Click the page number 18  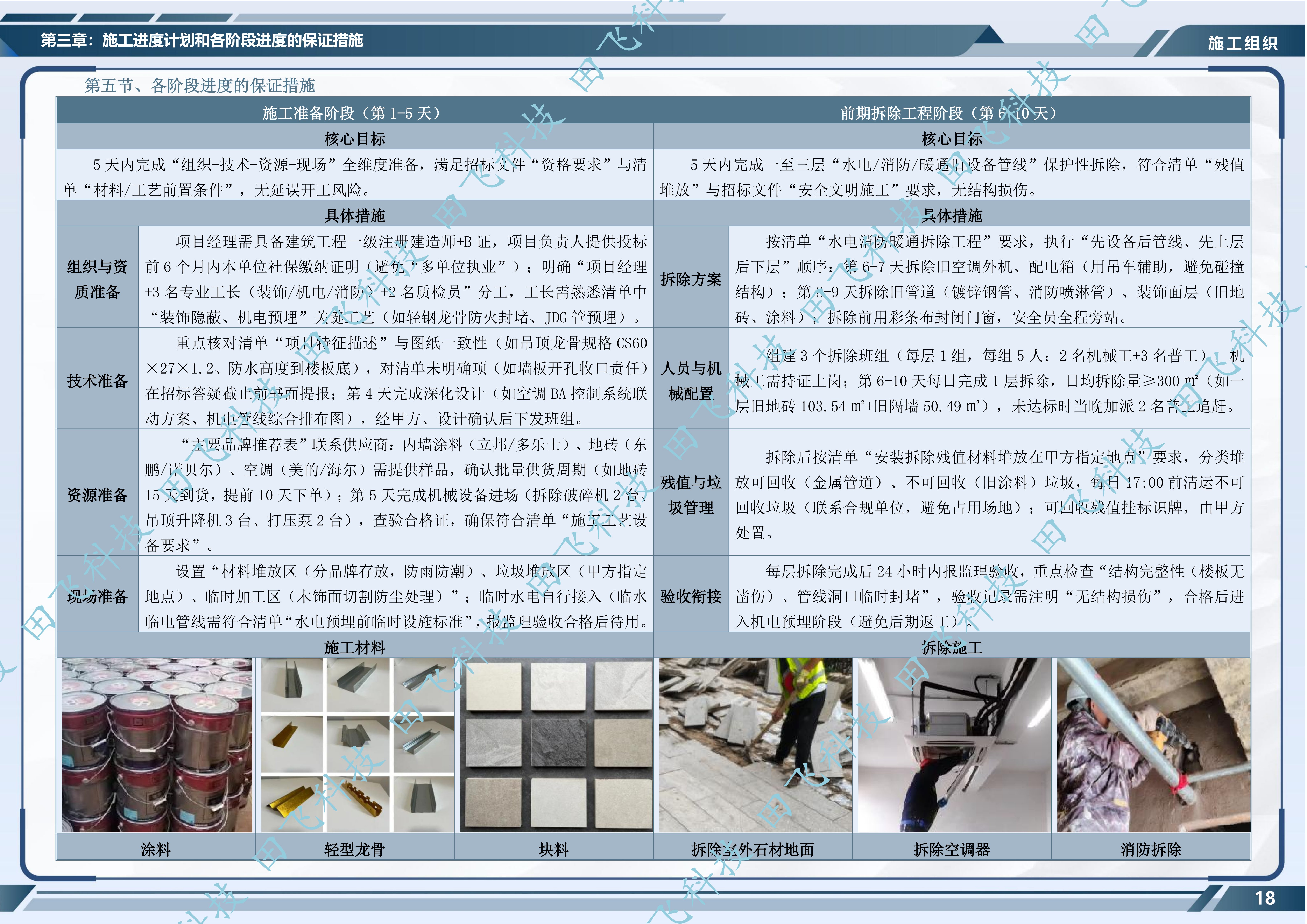[1265, 898]
